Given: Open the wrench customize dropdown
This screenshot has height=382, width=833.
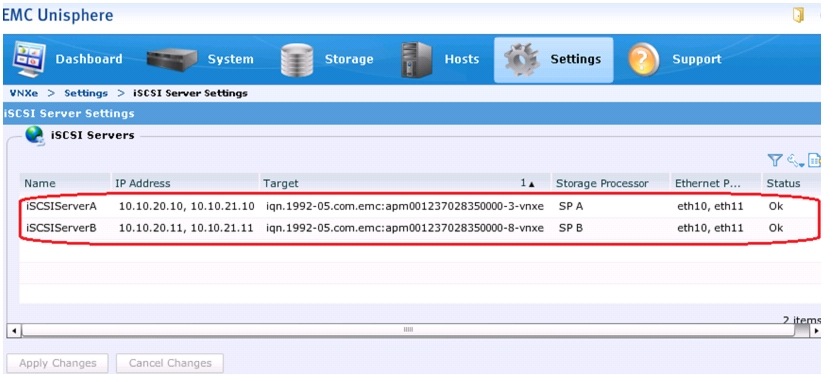Looking at the screenshot, I should tap(795, 160).
